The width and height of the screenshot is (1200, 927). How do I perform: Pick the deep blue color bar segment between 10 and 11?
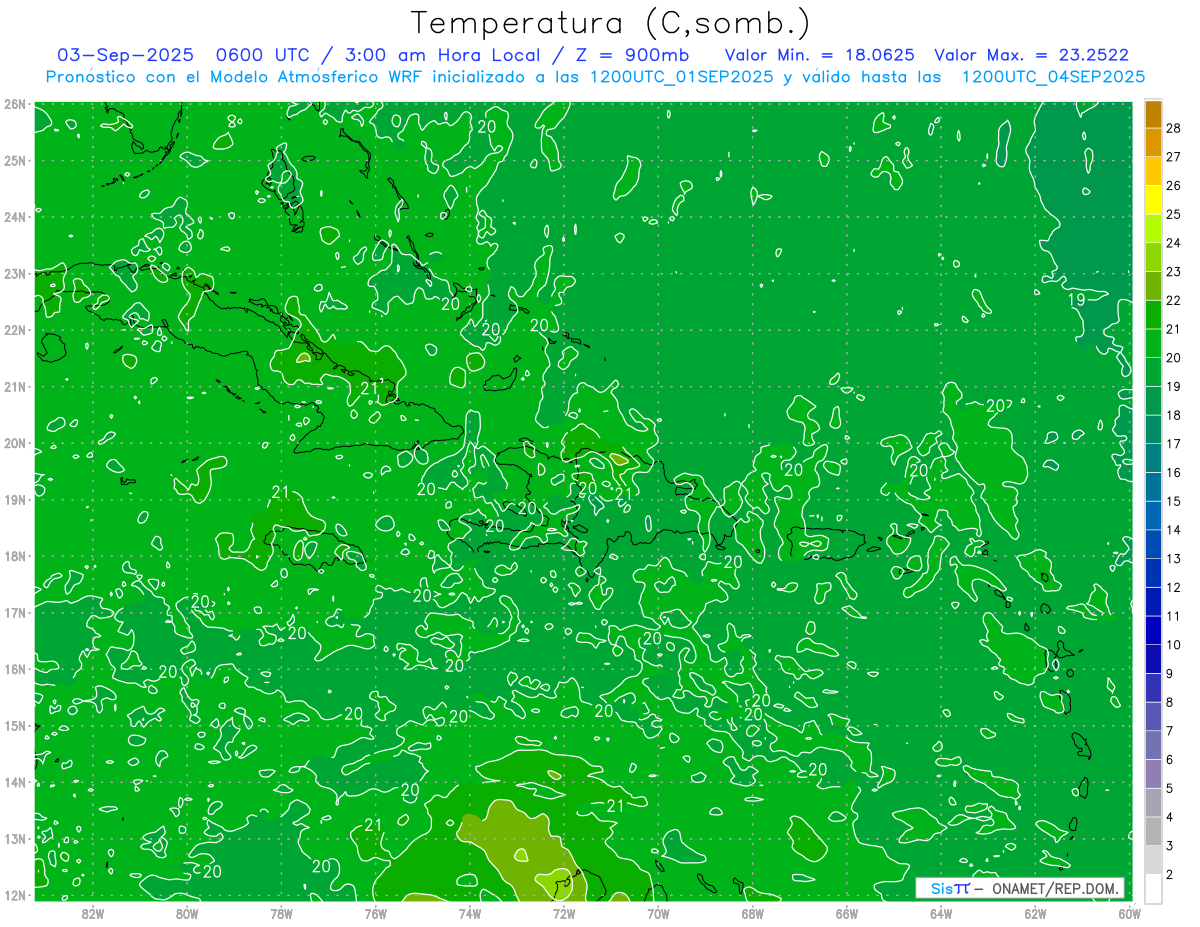point(1153,630)
